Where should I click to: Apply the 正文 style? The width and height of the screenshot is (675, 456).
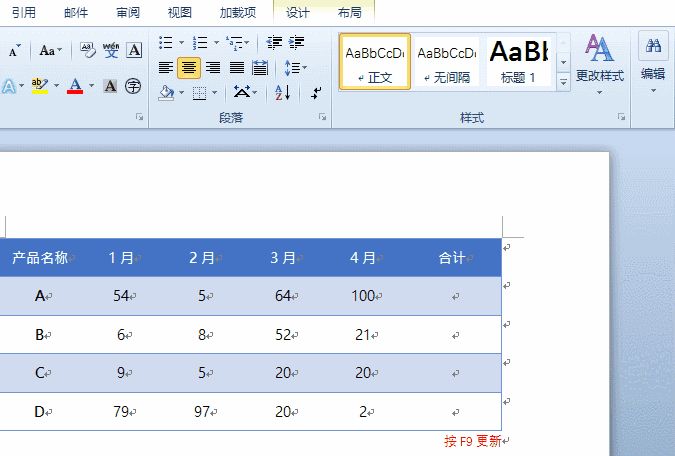click(x=375, y=62)
